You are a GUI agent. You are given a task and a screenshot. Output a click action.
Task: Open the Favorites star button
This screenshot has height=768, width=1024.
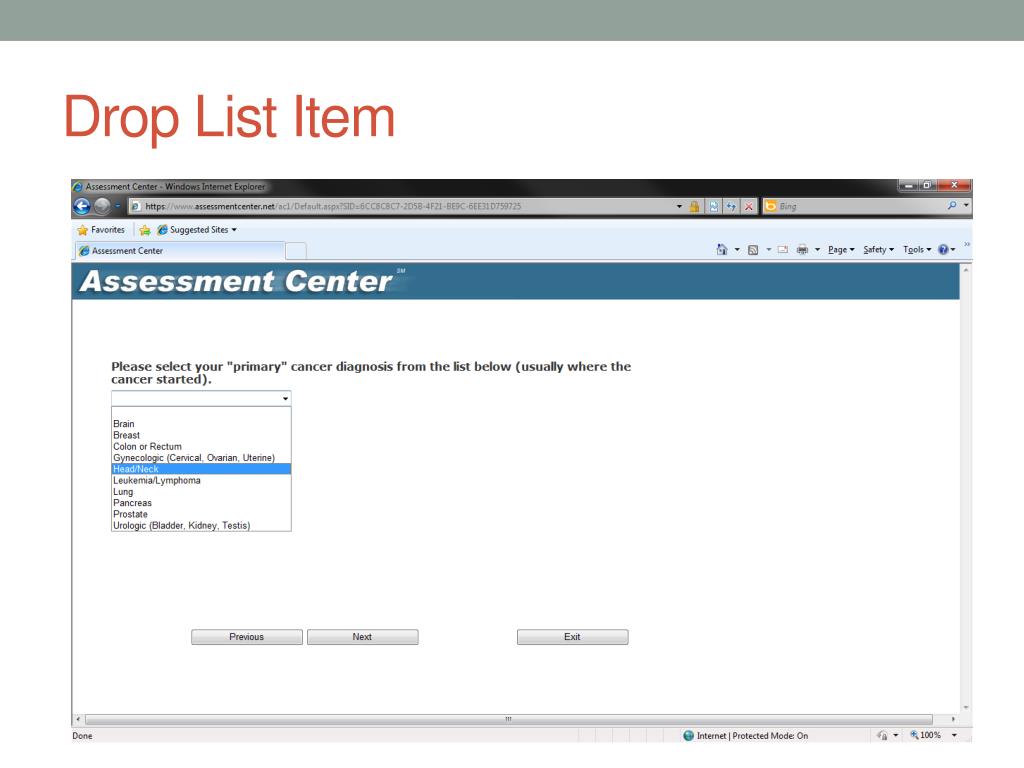101,230
